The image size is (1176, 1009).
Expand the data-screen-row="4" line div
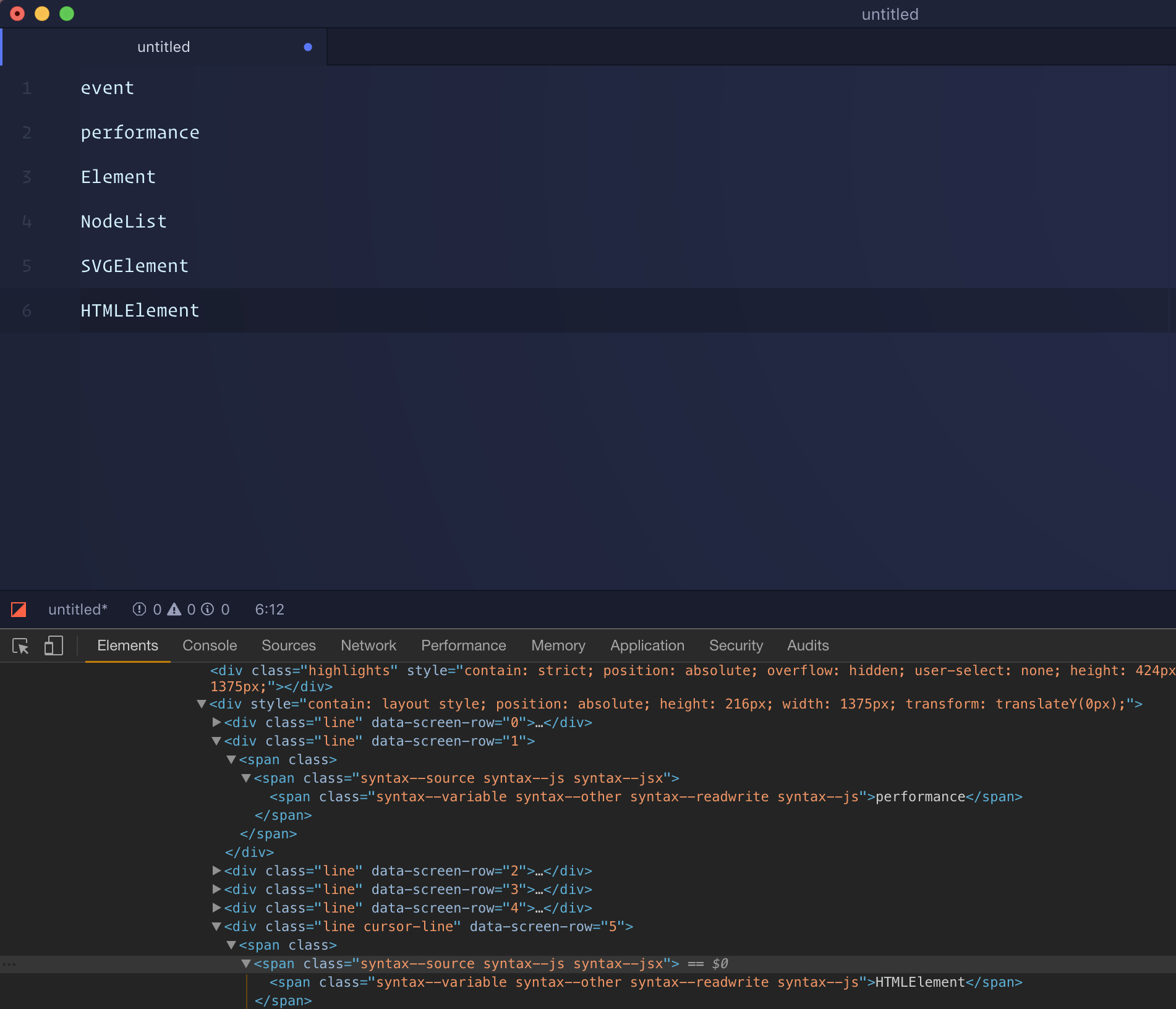point(216,908)
